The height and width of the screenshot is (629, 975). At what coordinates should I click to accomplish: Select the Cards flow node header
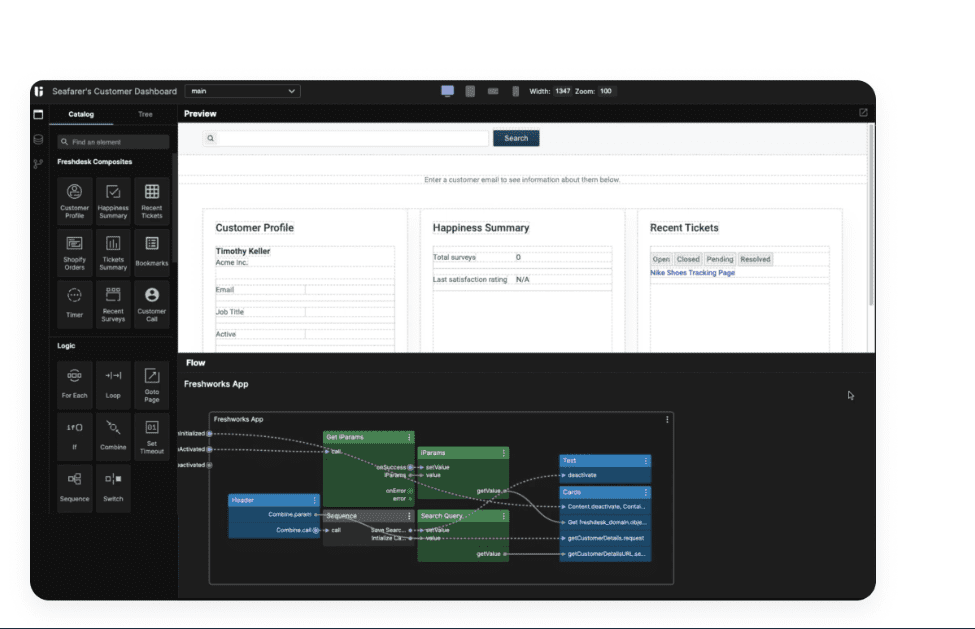pos(605,492)
